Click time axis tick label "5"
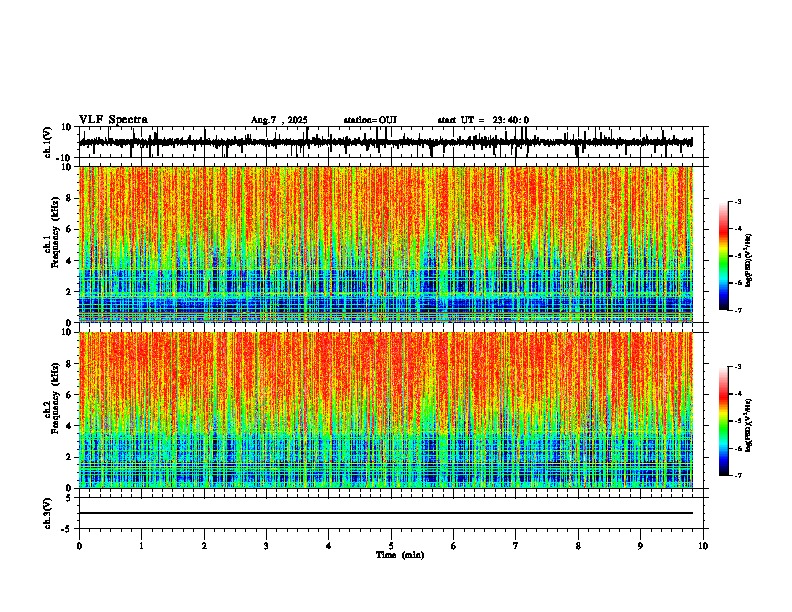792x612 pixels. tap(391, 546)
